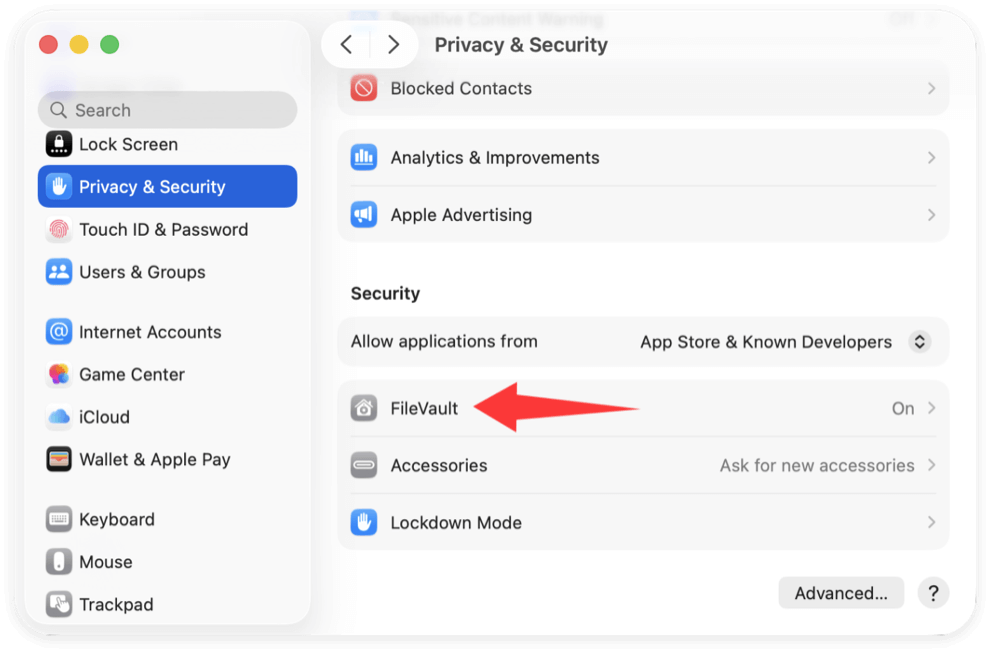Click the Analytics & Improvements bar chart icon

click(364, 157)
